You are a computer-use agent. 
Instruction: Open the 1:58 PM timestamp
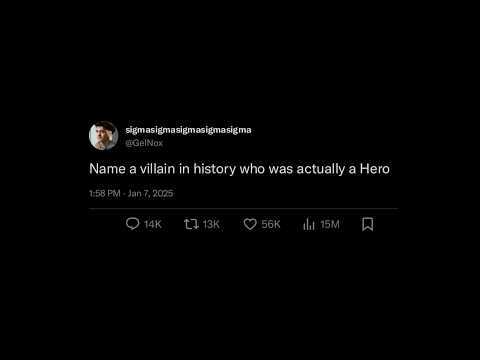coord(105,193)
